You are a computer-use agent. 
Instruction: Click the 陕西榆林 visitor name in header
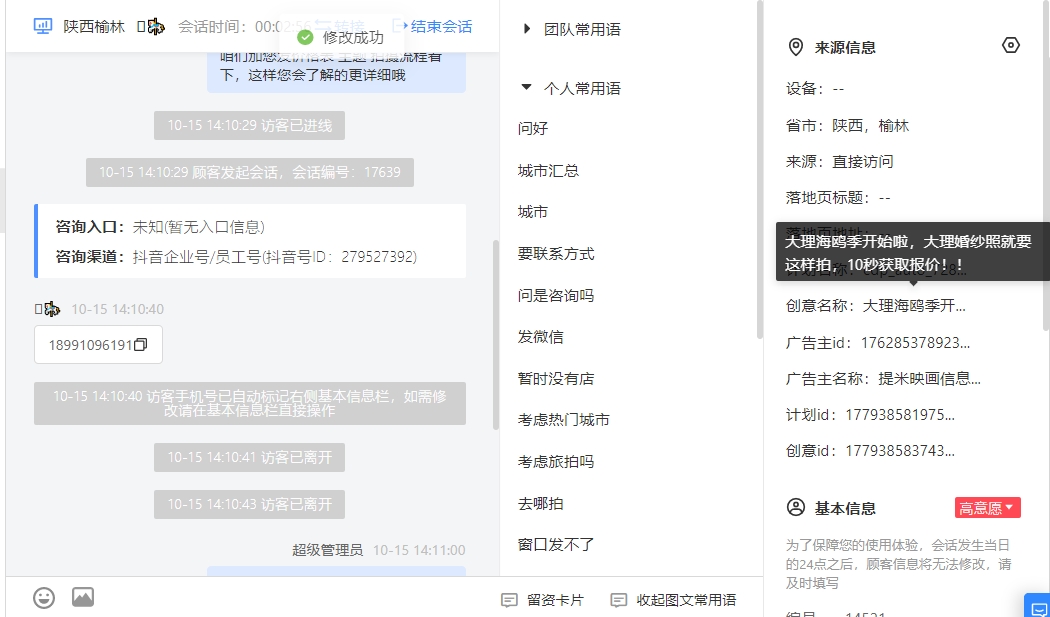[94, 27]
